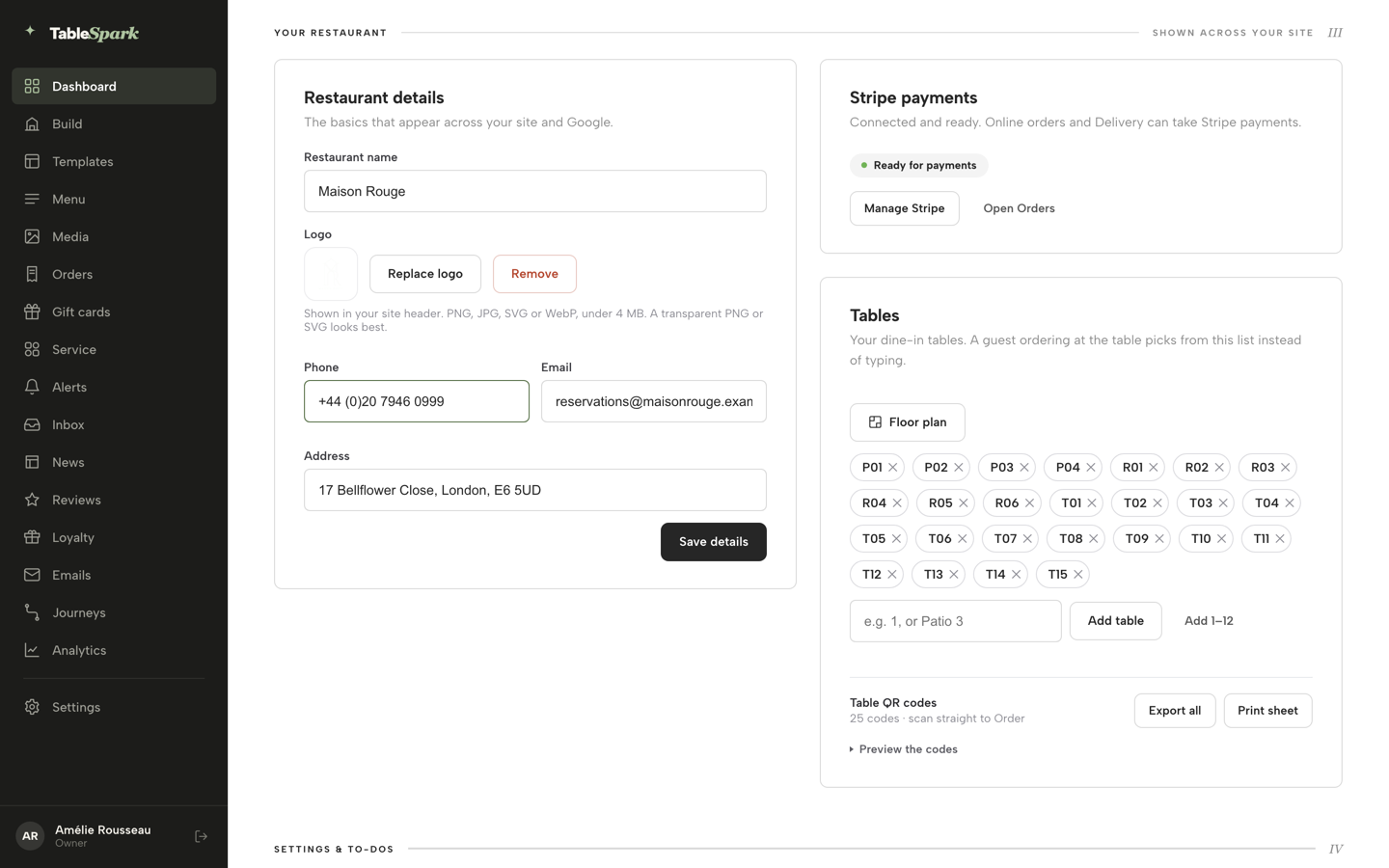The height and width of the screenshot is (868, 1389).
Task: Click the new table name input
Action: click(955, 621)
